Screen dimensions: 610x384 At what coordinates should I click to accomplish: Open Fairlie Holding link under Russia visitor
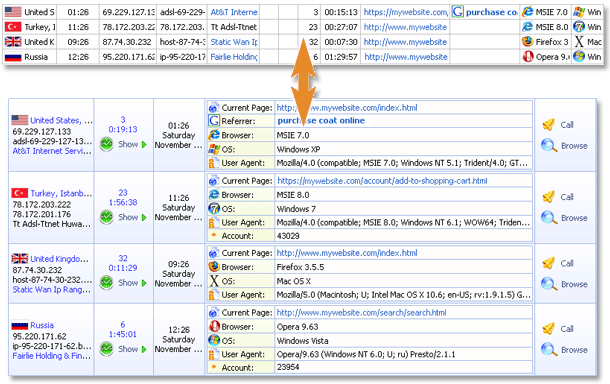pos(51,356)
